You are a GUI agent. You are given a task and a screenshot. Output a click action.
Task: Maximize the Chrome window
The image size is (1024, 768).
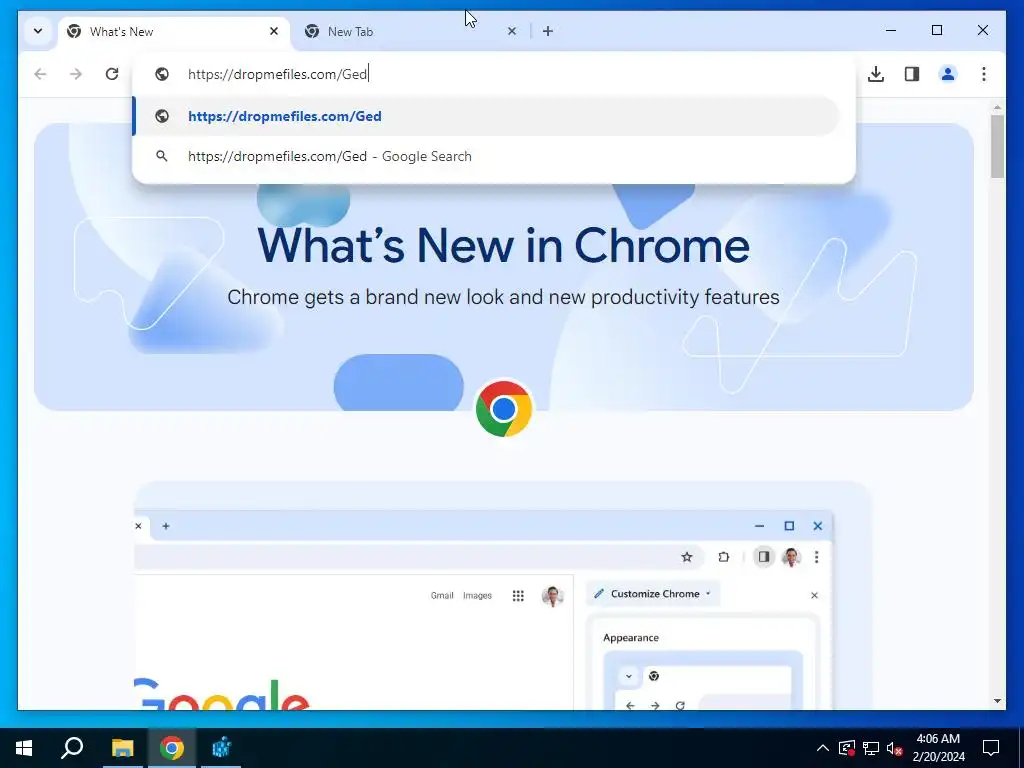point(936,31)
